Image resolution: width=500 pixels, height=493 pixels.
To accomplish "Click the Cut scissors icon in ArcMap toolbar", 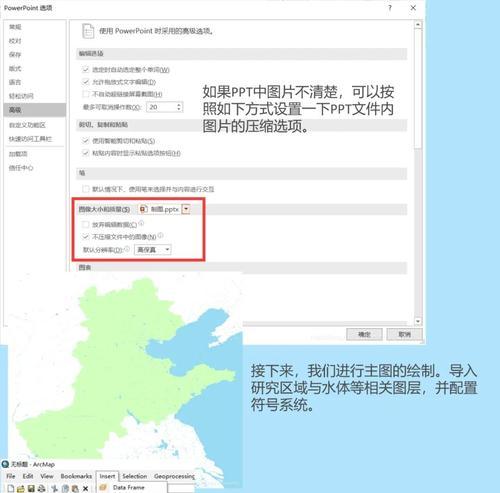I will 54,488.
